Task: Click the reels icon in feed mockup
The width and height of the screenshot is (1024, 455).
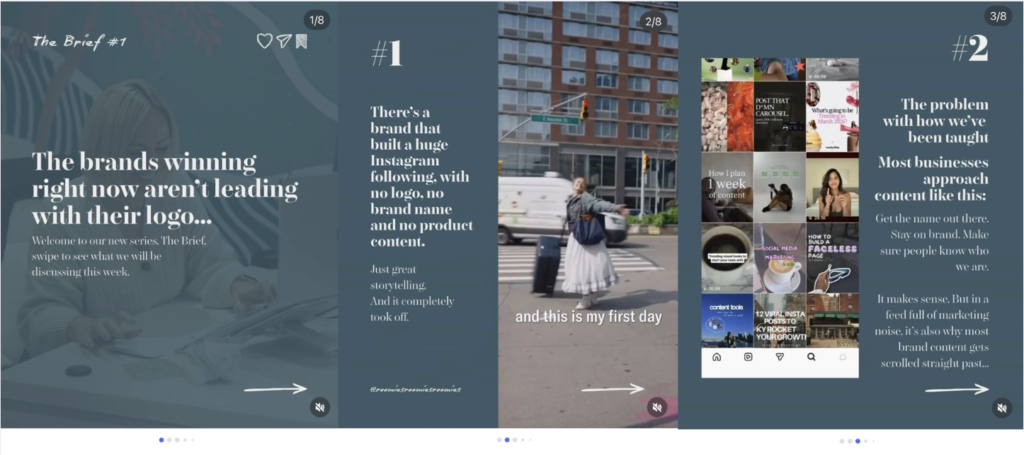Action: (748, 356)
